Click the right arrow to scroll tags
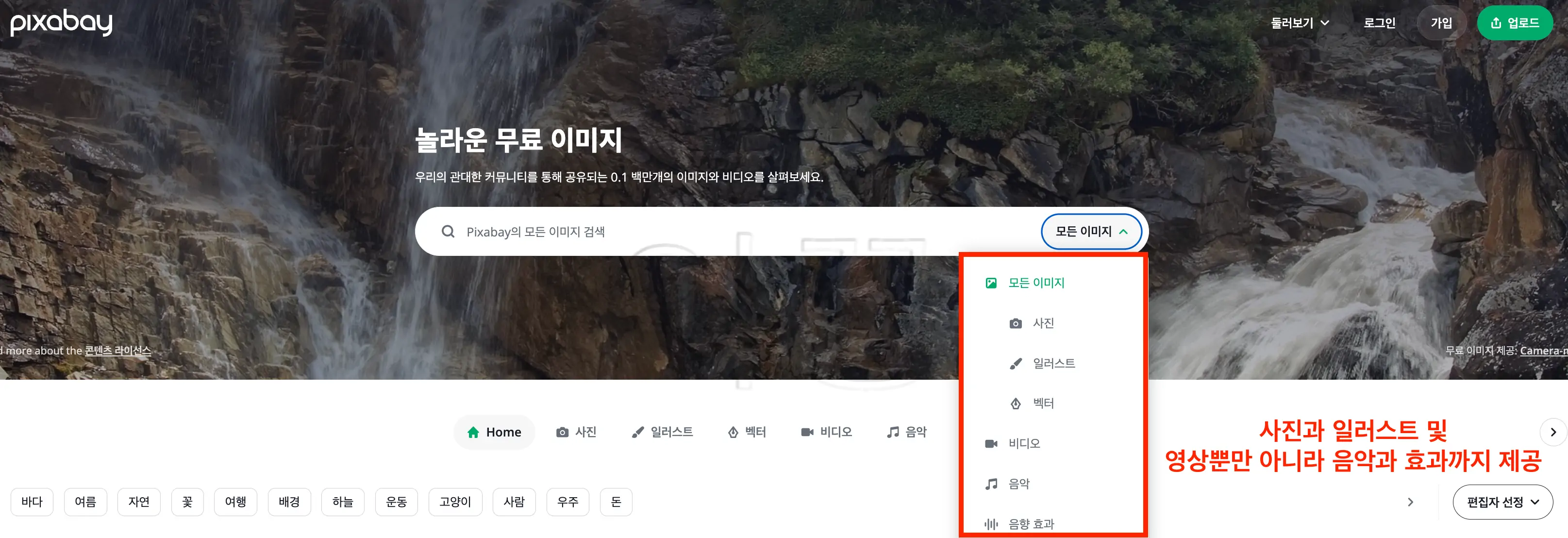The width and height of the screenshot is (1568, 538). (x=1411, y=502)
